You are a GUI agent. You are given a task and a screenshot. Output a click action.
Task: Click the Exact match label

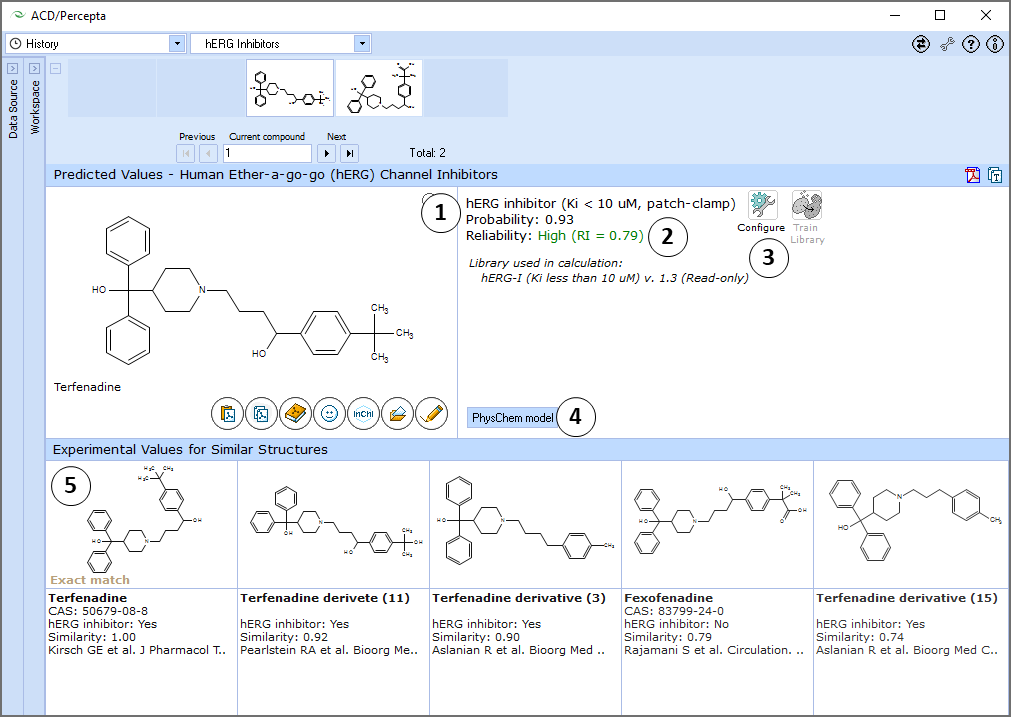pyautogui.click(x=90, y=580)
